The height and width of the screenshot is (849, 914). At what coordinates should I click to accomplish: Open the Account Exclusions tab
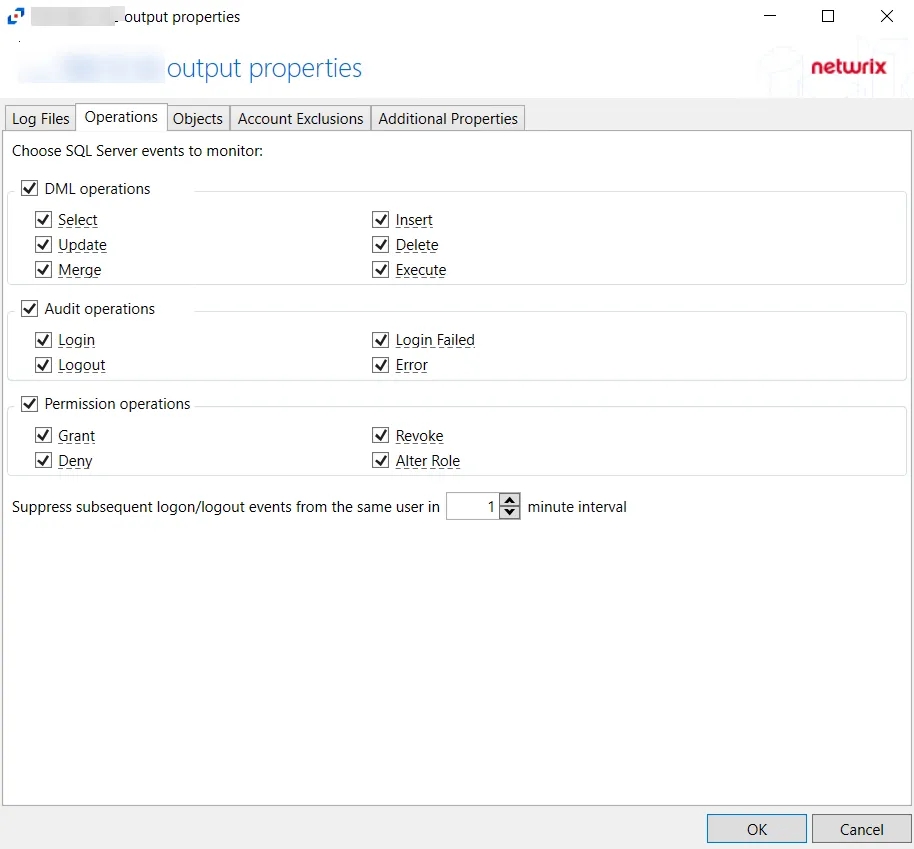pyautogui.click(x=300, y=118)
